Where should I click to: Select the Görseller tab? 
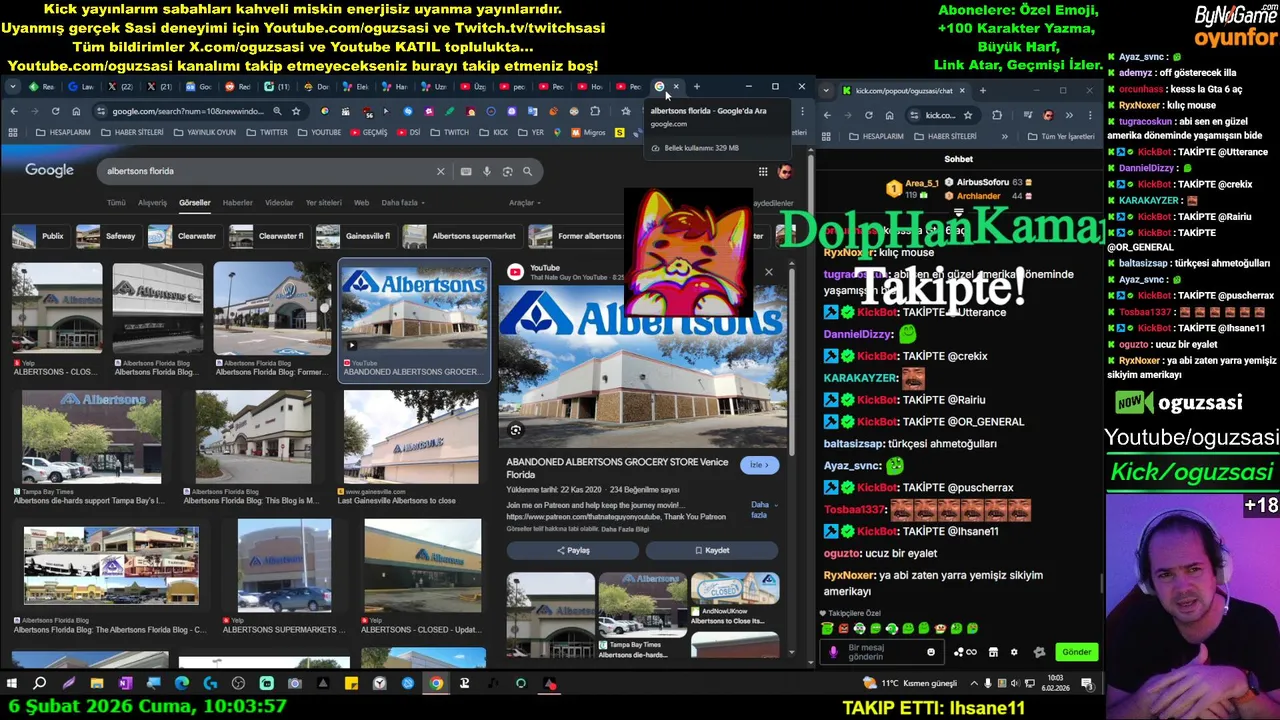tap(194, 203)
